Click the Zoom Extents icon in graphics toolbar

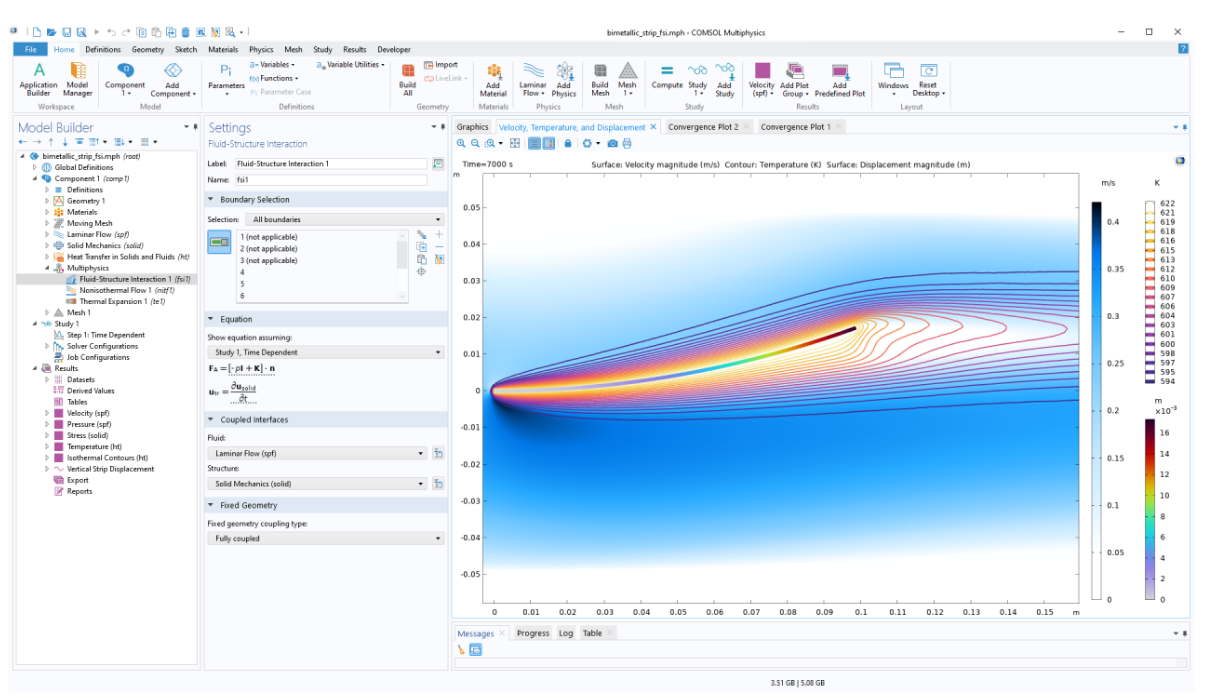pyautogui.click(x=515, y=144)
